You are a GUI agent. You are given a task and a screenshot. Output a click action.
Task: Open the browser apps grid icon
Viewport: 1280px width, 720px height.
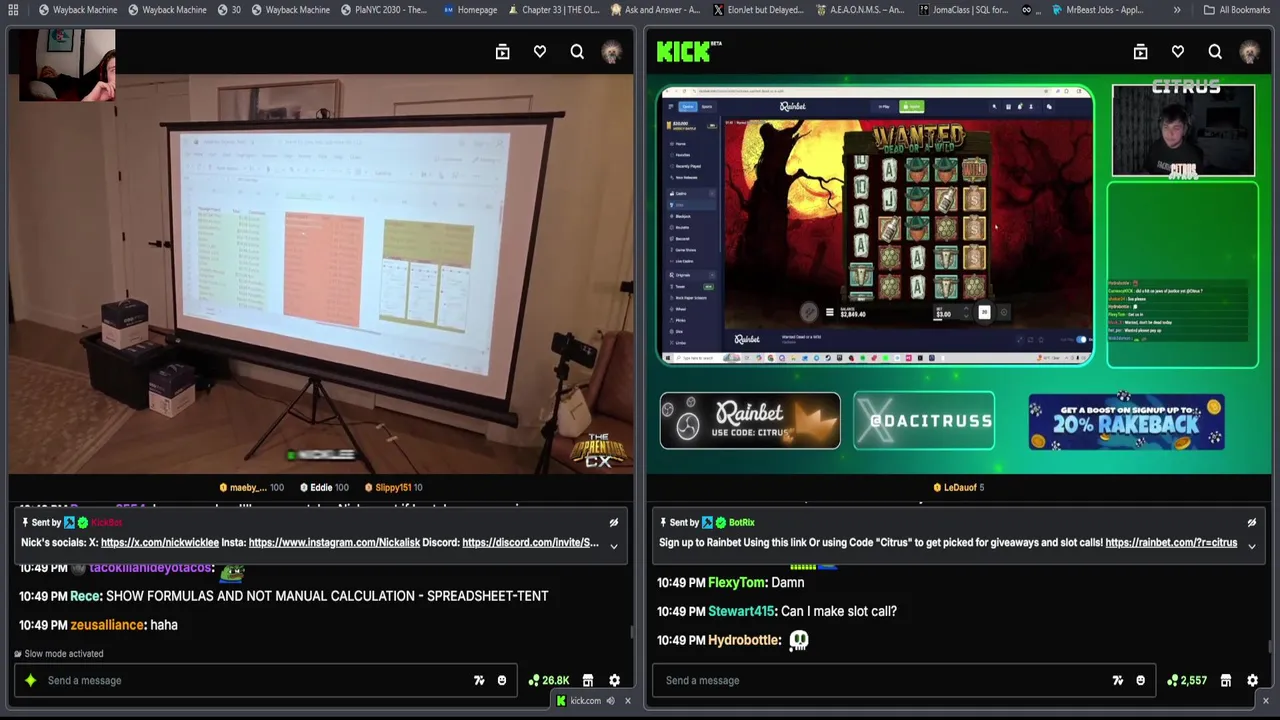point(13,10)
